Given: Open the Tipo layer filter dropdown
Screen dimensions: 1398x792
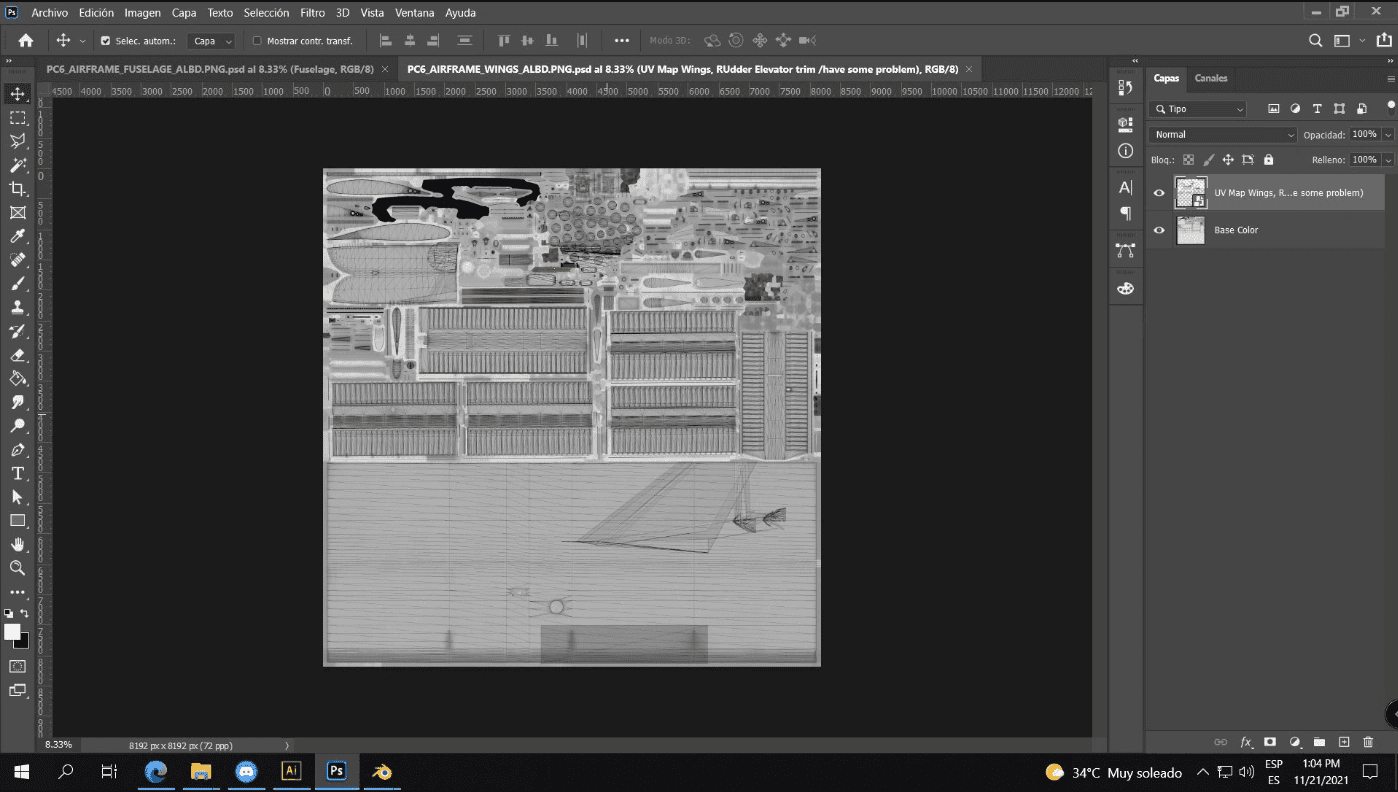Looking at the screenshot, I should 1197,109.
